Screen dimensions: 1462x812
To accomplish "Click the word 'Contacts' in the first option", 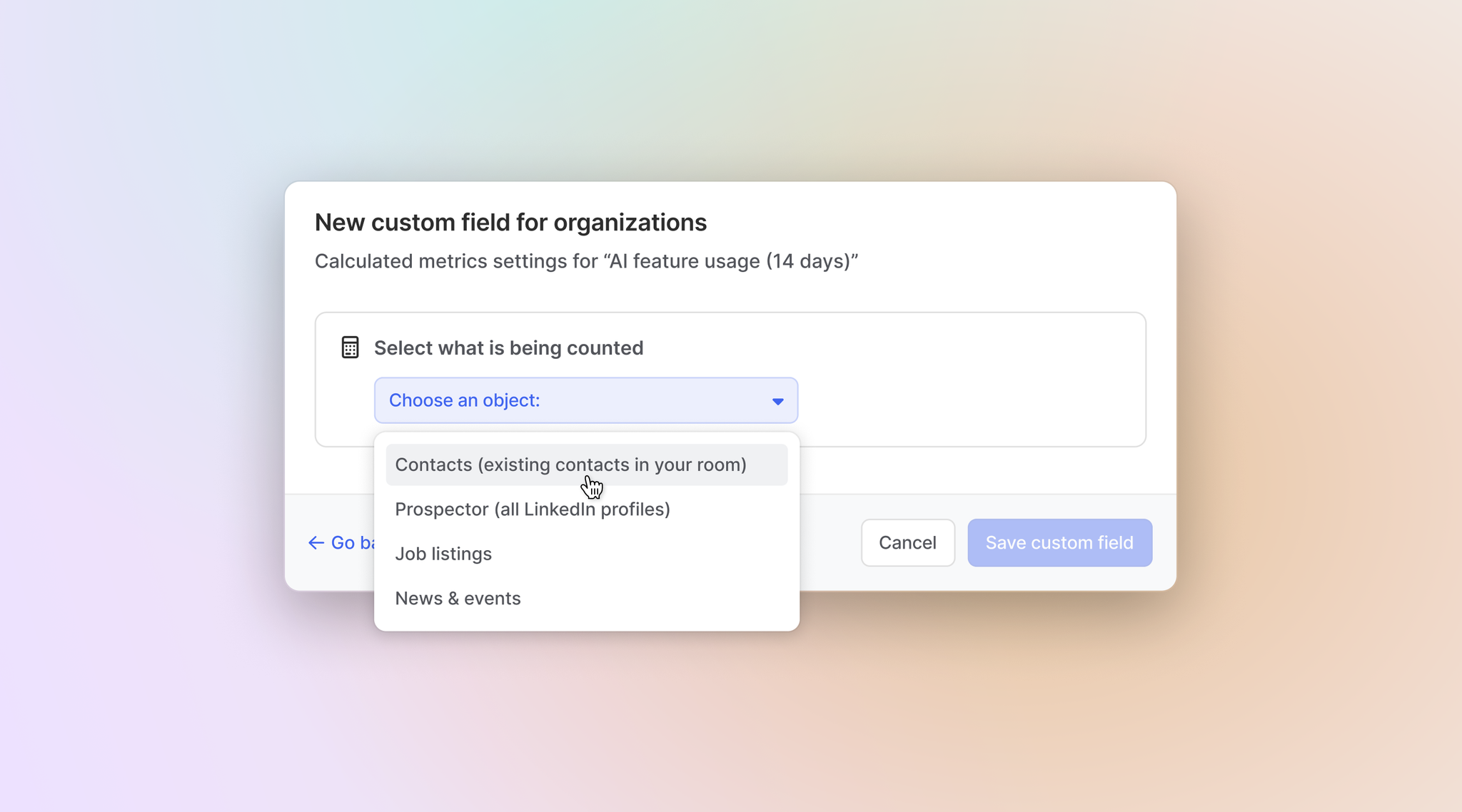I will click(x=433, y=465).
